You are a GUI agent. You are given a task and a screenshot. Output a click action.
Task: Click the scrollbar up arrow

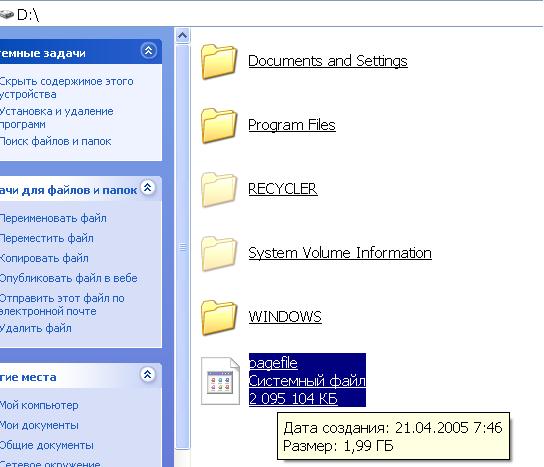tap(182, 35)
